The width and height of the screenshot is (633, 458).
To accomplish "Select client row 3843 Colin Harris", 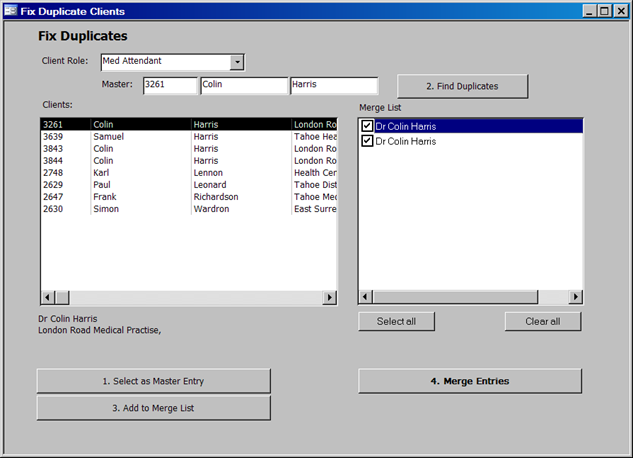I will pyautogui.click(x=189, y=148).
